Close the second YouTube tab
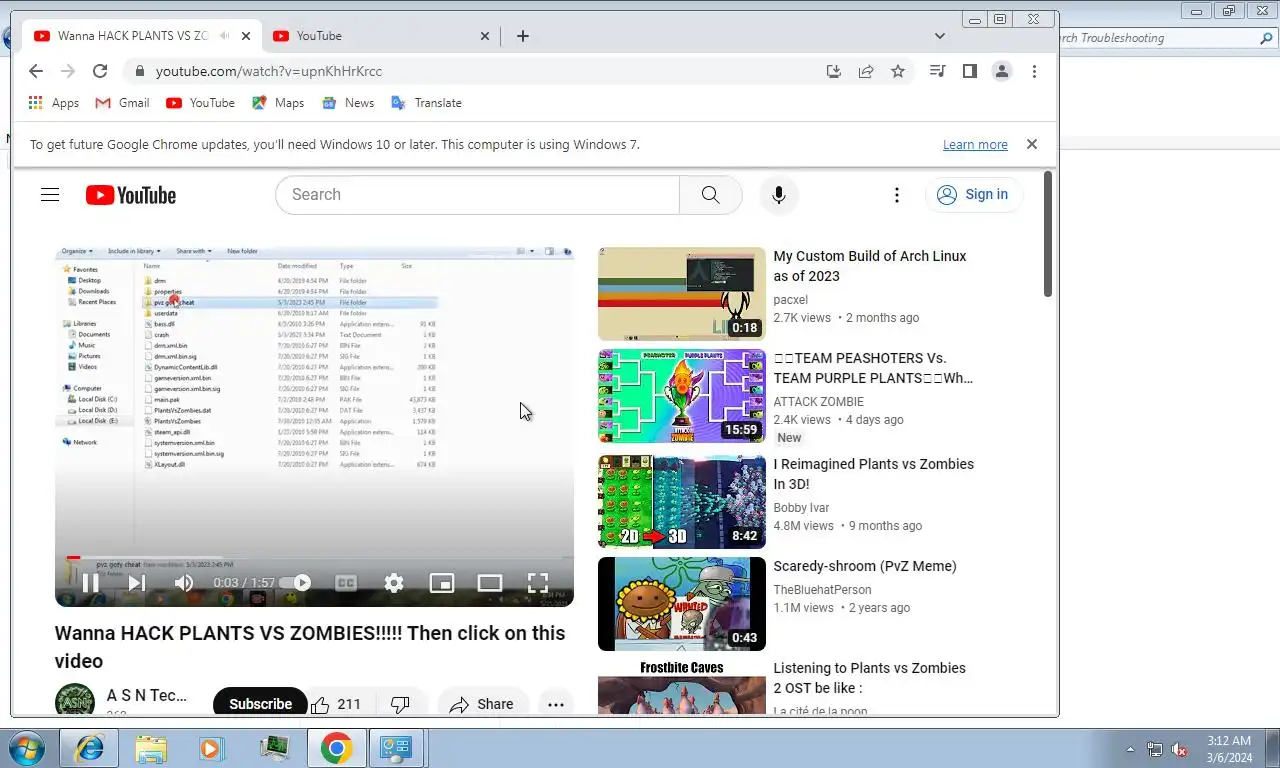 coord(485,36)
